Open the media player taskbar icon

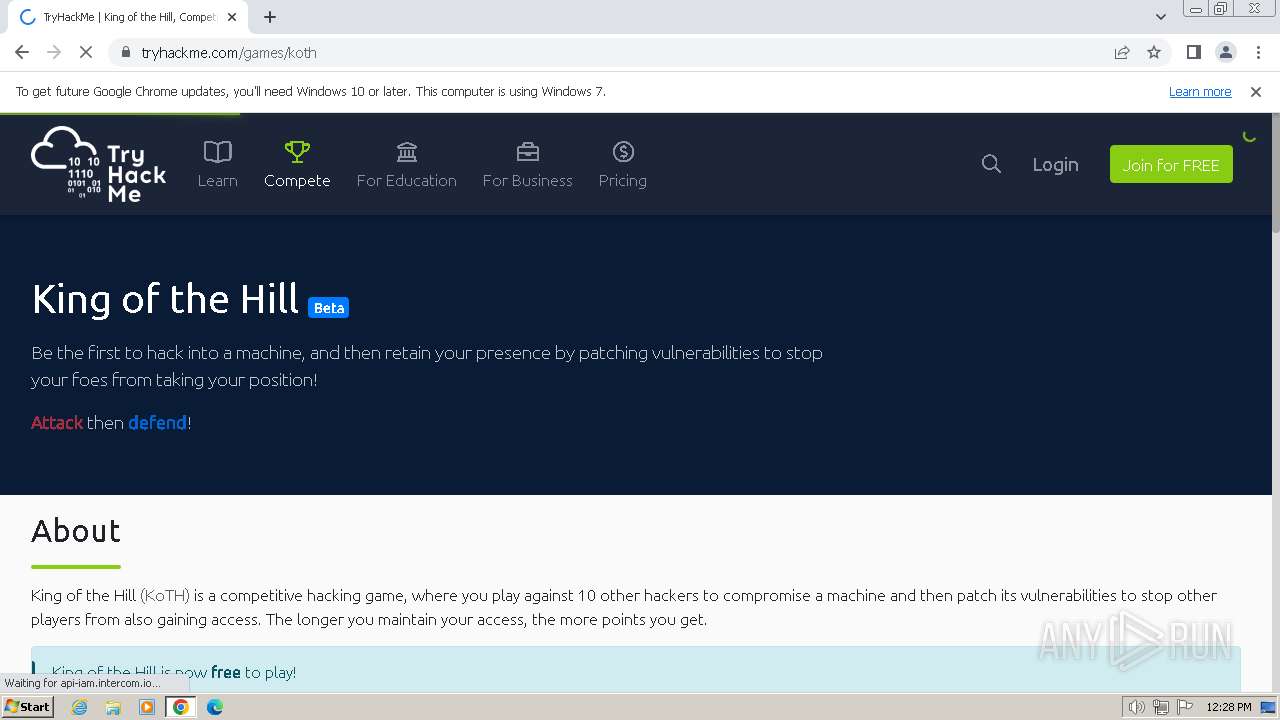[147, 707]
